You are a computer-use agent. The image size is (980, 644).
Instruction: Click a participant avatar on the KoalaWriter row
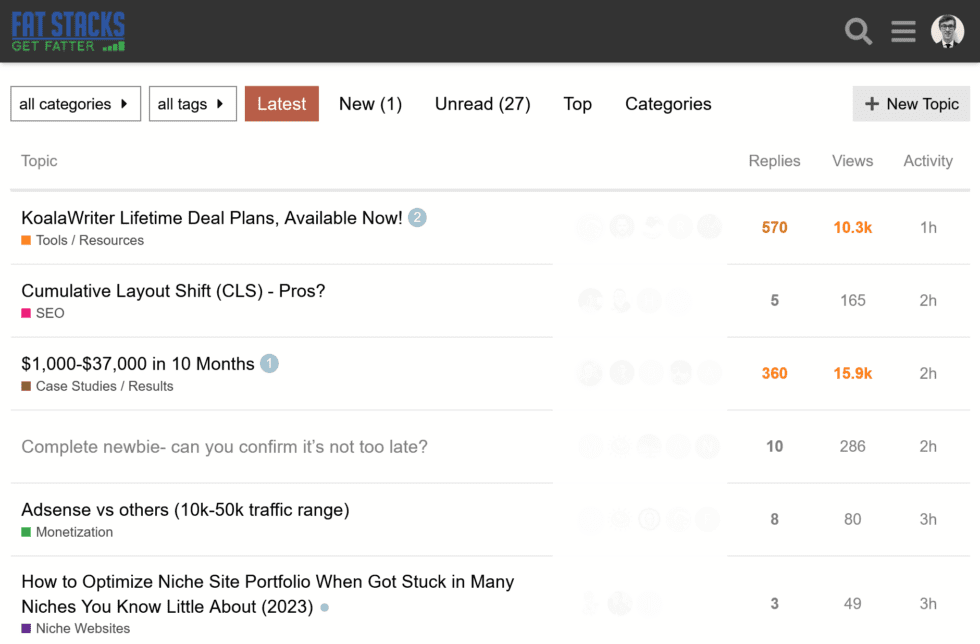coord(589,227)
